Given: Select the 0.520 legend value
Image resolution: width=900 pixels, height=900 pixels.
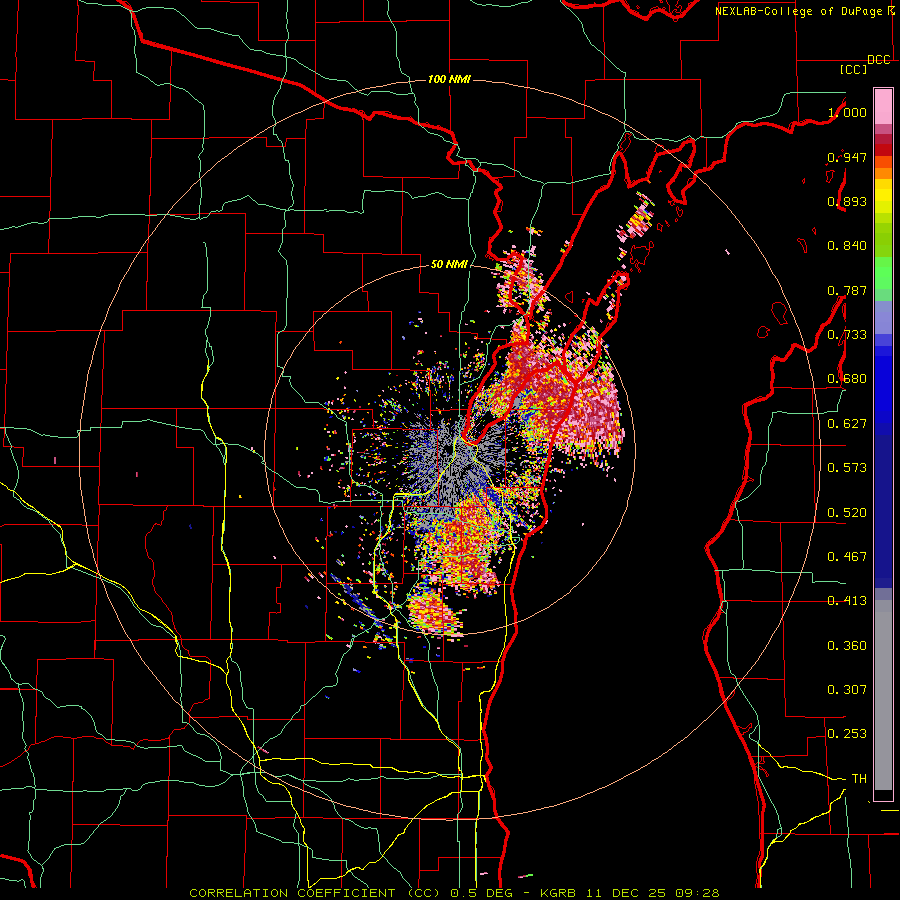Looking at the screenshot, I should click(x=847, y=513).
